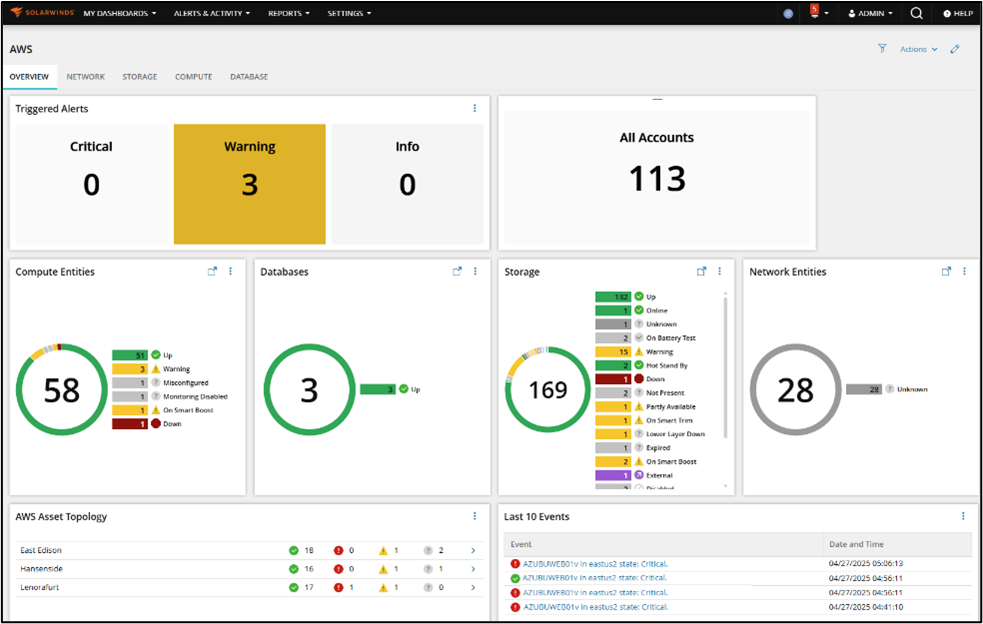983x624 pixels.
Task: Click warning triangle icon on Hansenside row
Action: point(383,569)
